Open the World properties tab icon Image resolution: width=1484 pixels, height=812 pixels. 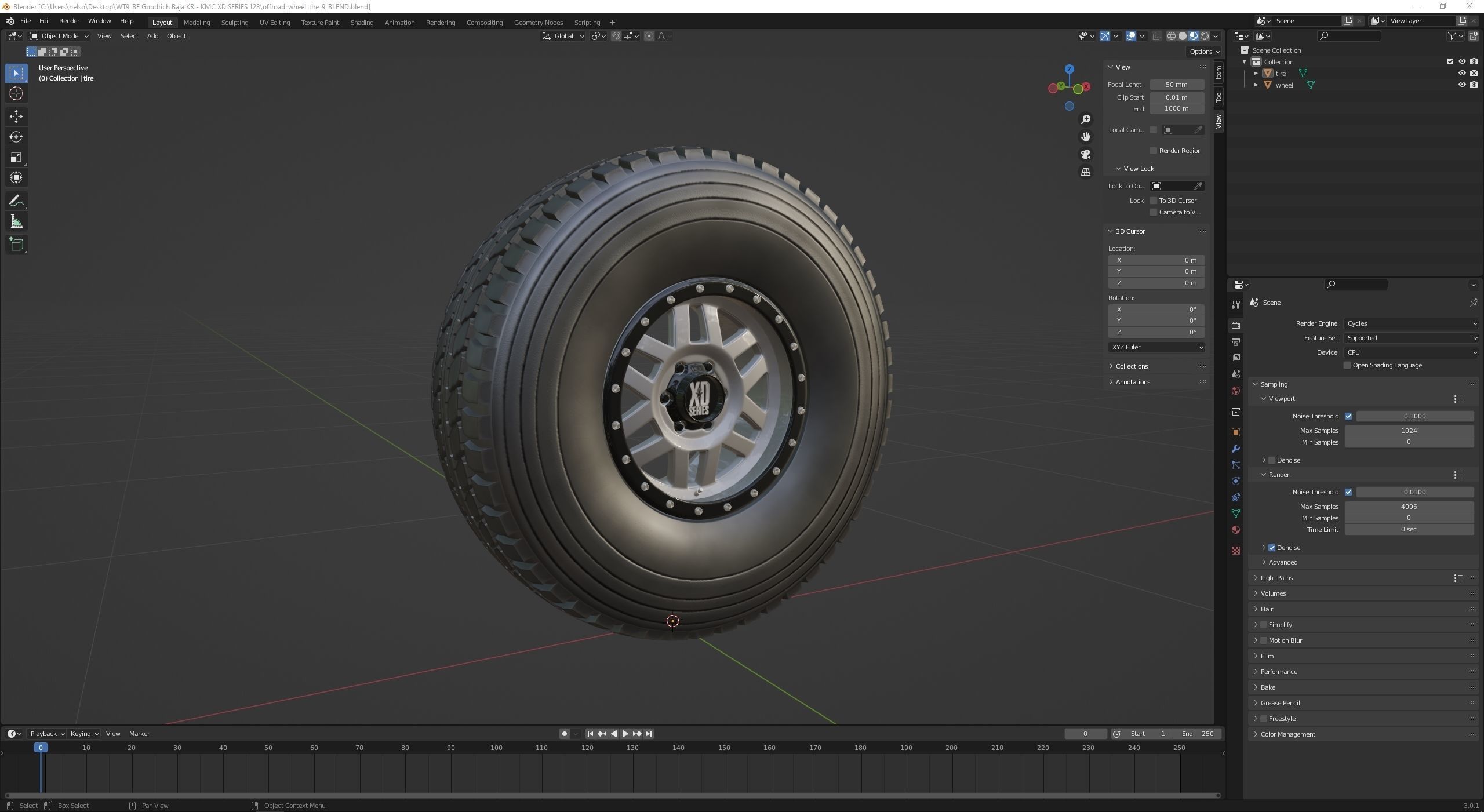tap(1236, 391)
